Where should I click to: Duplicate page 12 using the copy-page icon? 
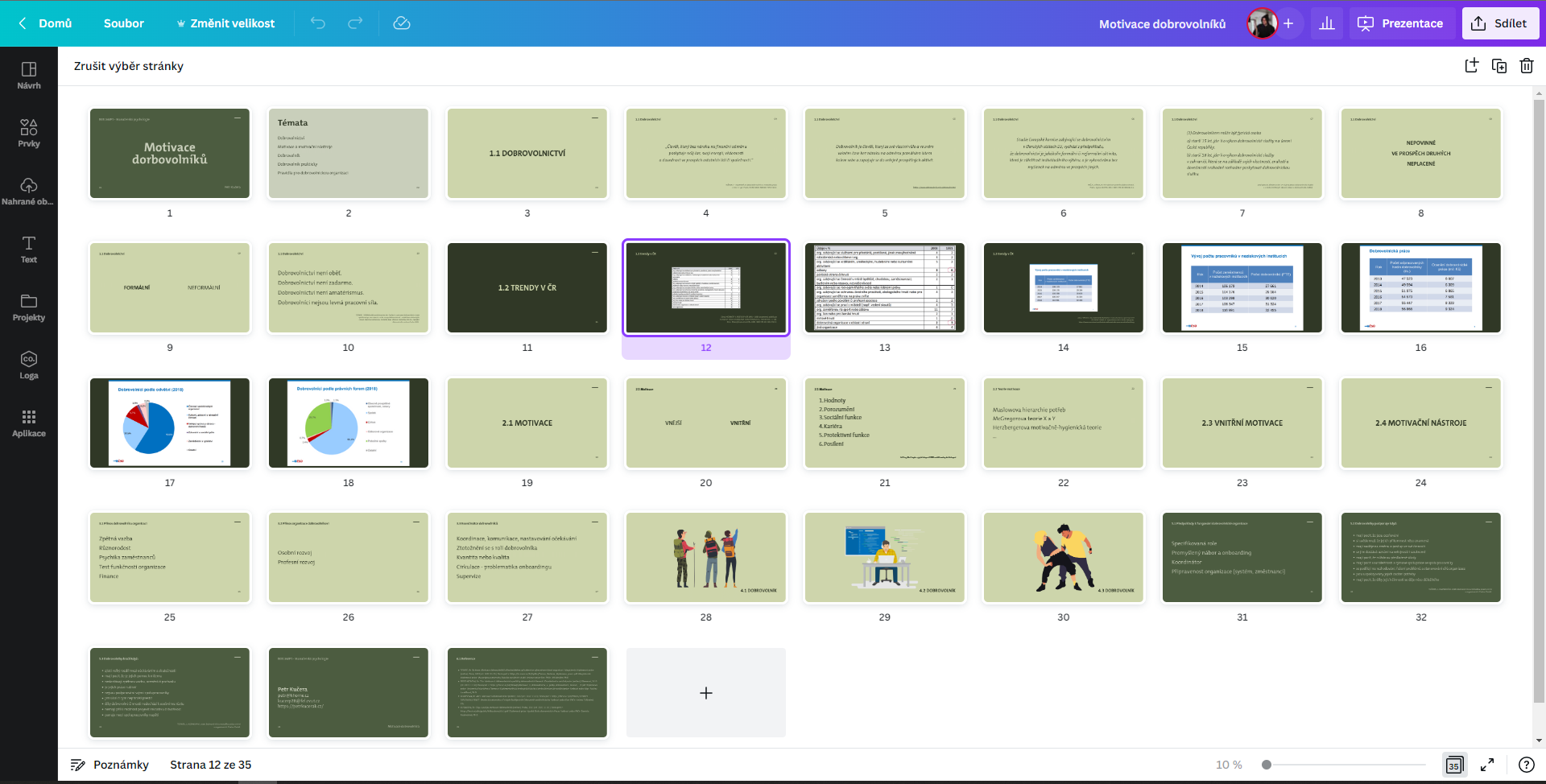coord(1499,66)
